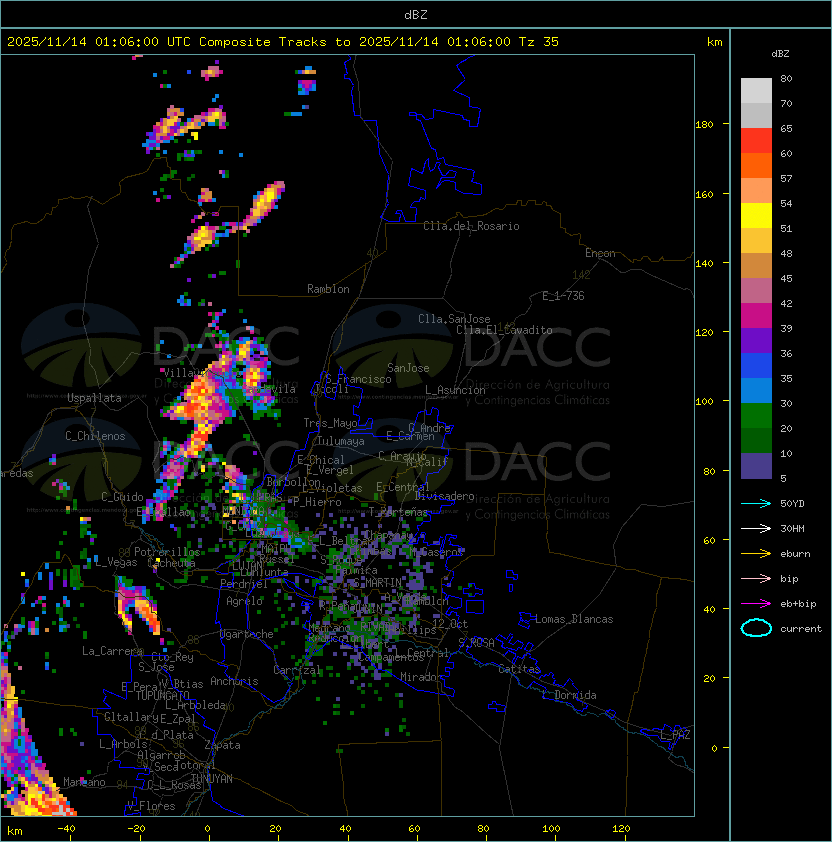Image resolution: width=832 pixels, height=842 pixels.
Task: Click the Tres_Mayo place label
Action: coord(330,423)
